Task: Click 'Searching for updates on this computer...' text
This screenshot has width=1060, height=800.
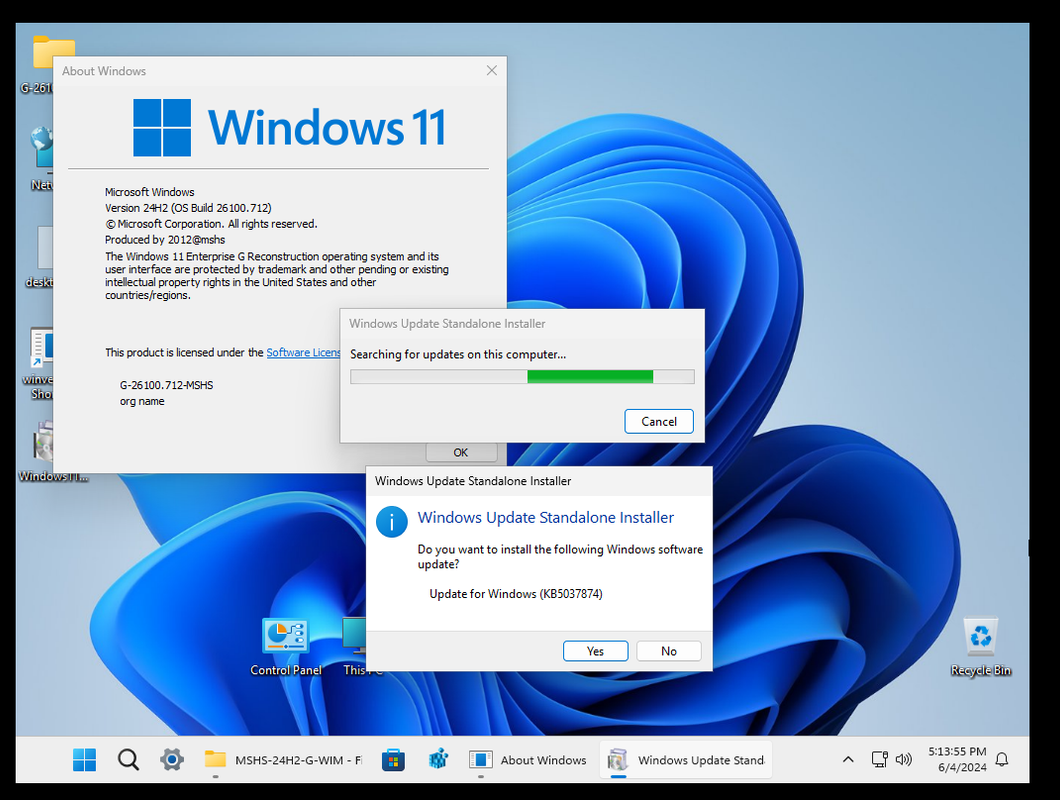Action: [x=458, y=354]
